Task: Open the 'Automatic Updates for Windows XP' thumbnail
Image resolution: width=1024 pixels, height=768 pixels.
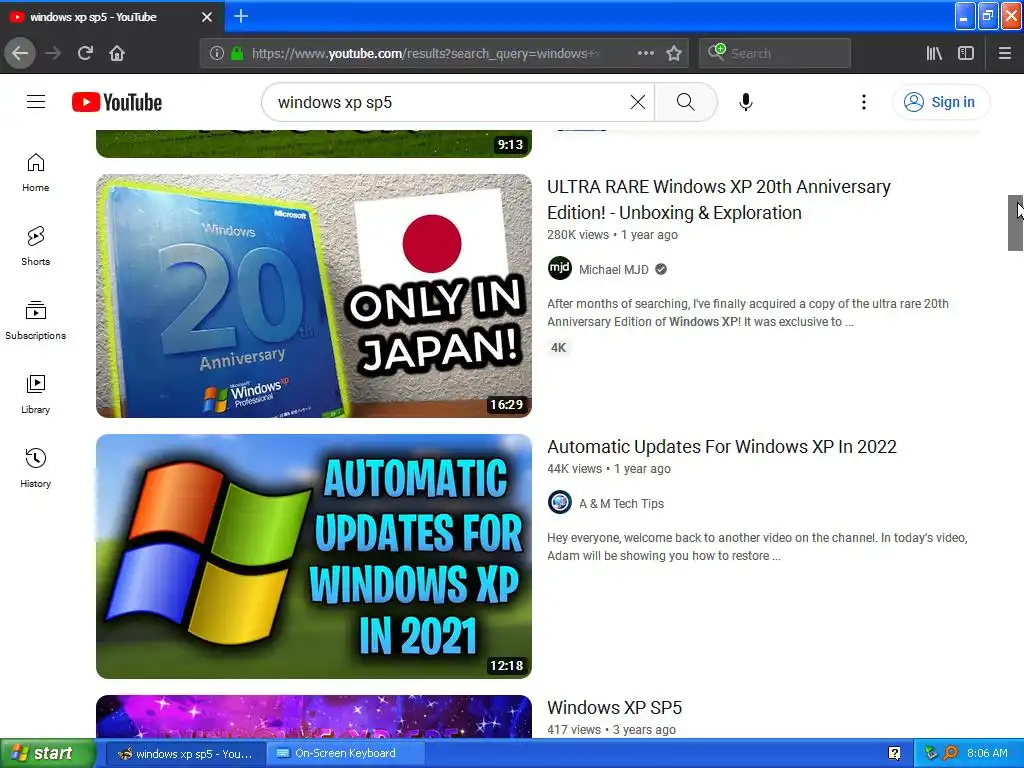Action: (x=313, y=556)
